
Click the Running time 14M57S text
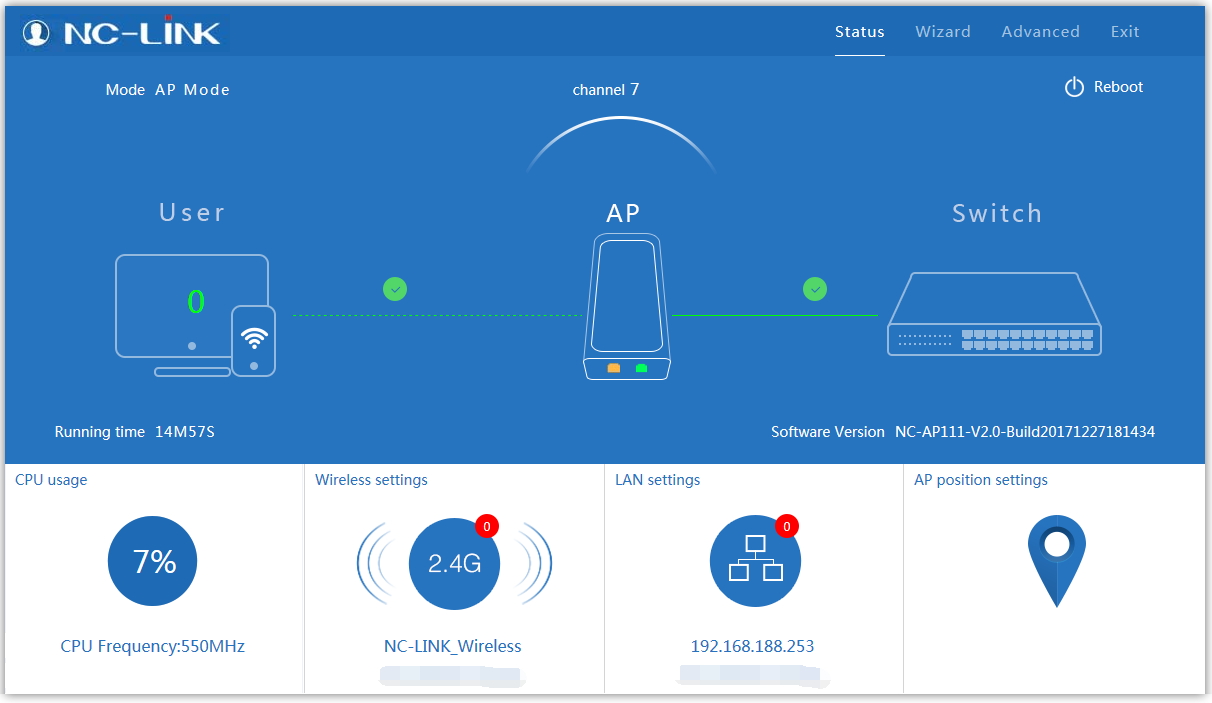click(135, 432)
